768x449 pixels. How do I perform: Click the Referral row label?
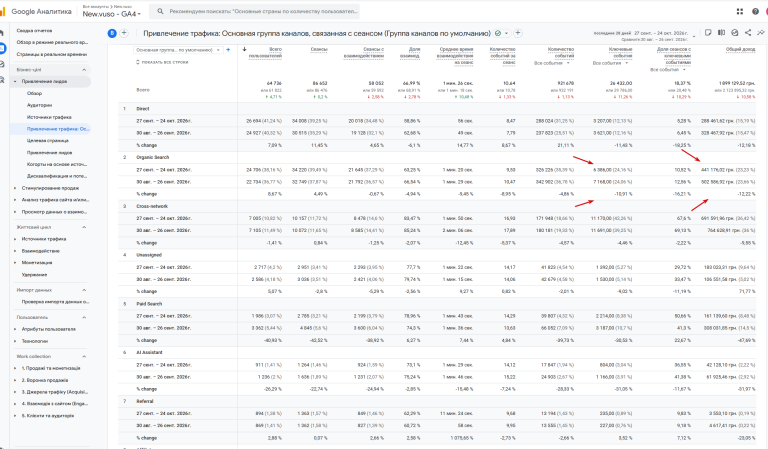click(145, 401)
